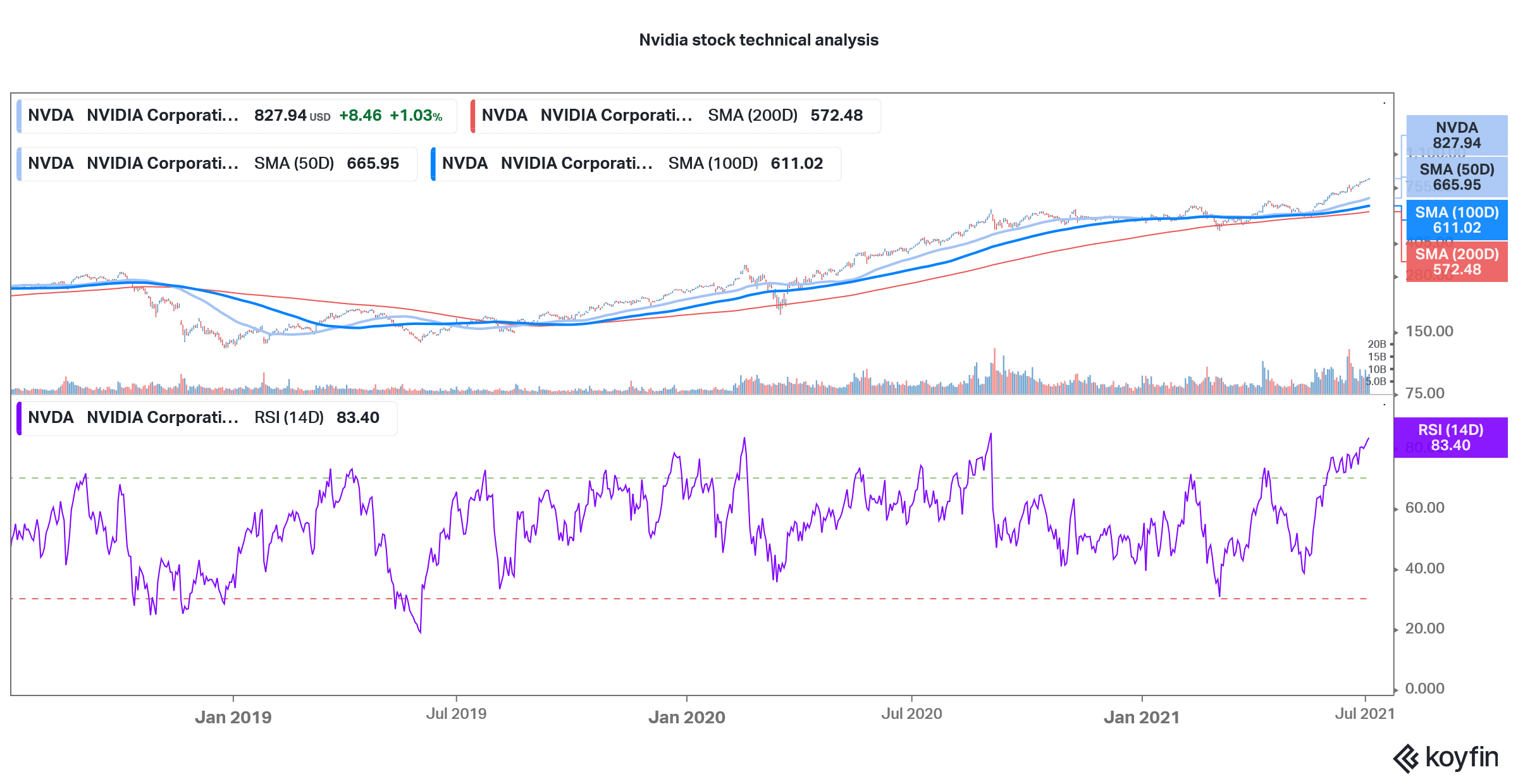Click the +1.03% percent change value
This screenshot has width=1518, height=784.
416,116
